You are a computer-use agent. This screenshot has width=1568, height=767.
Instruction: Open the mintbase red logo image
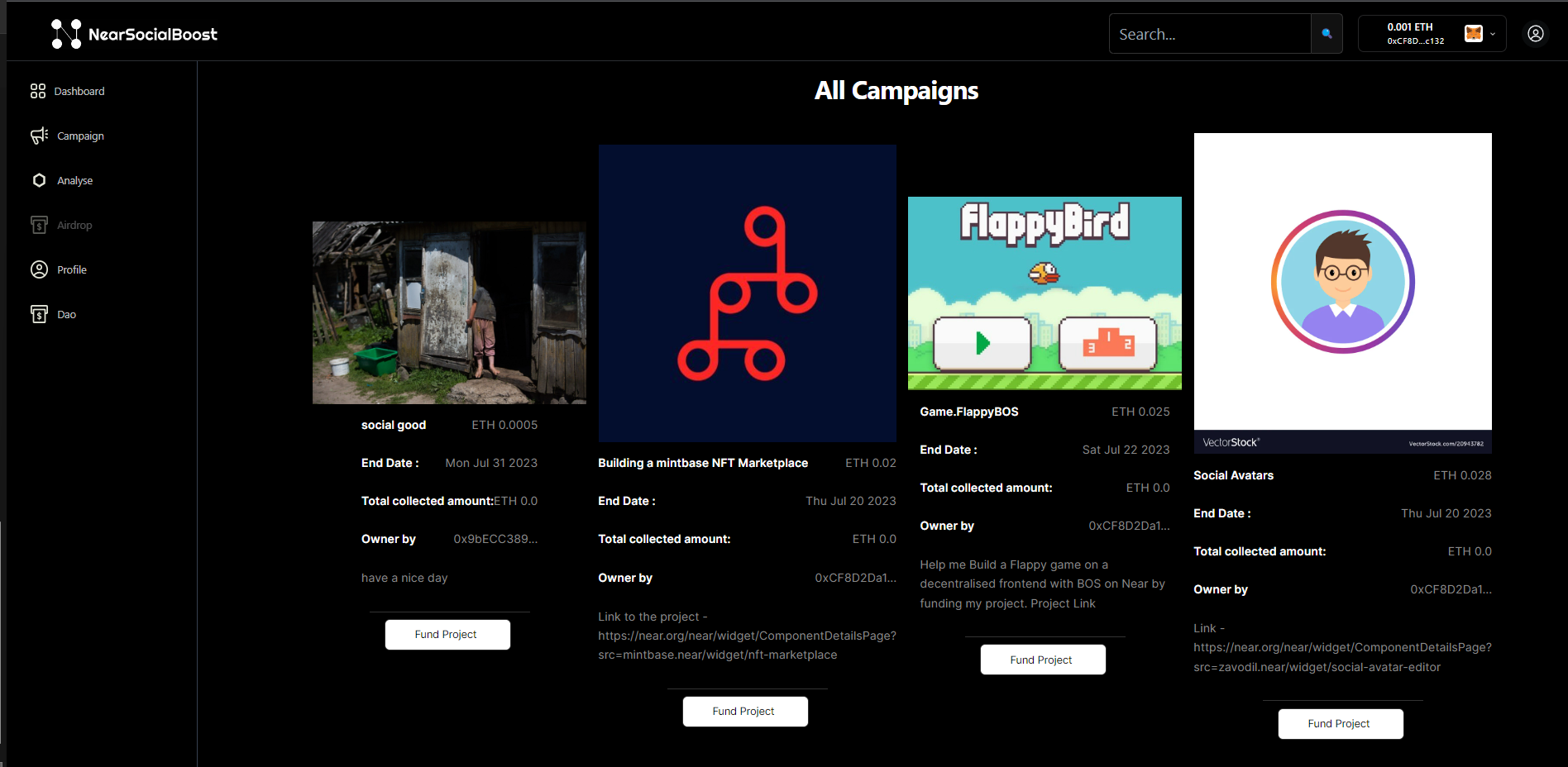[x=748, y=293]
